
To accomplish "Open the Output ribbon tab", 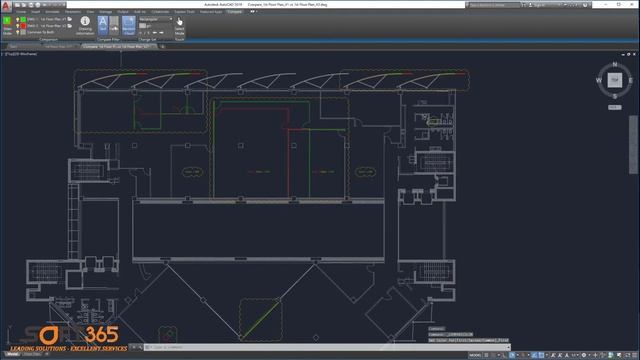I will click(122, 12).
